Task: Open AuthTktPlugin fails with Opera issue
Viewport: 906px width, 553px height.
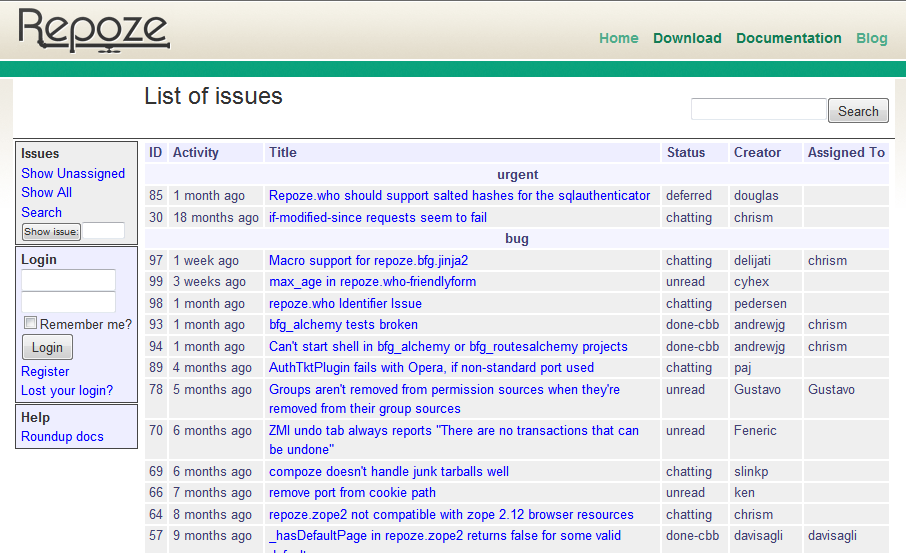Action: click(431, 368)
